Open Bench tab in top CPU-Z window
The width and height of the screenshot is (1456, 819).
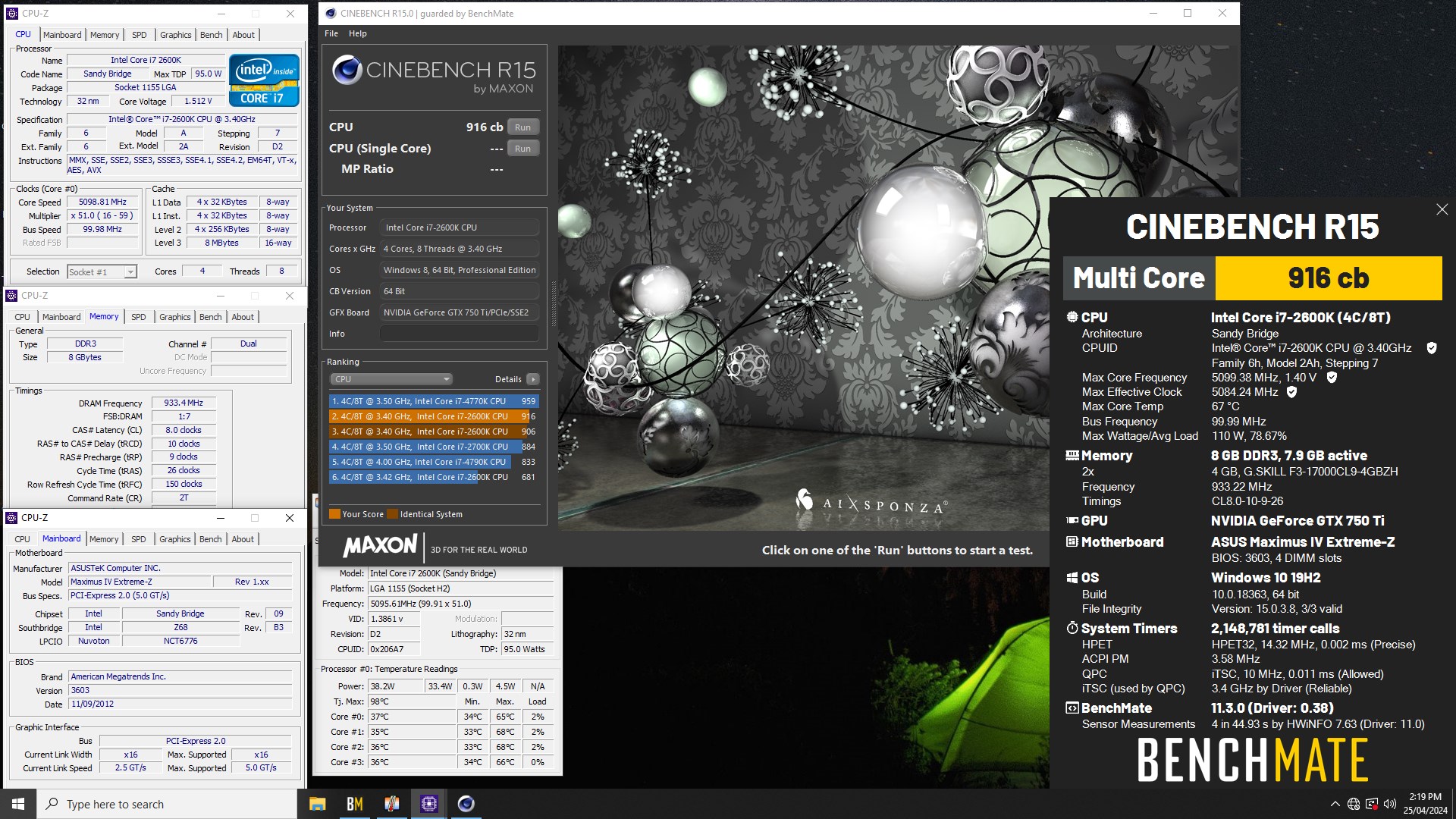click(x=212, y=35)
